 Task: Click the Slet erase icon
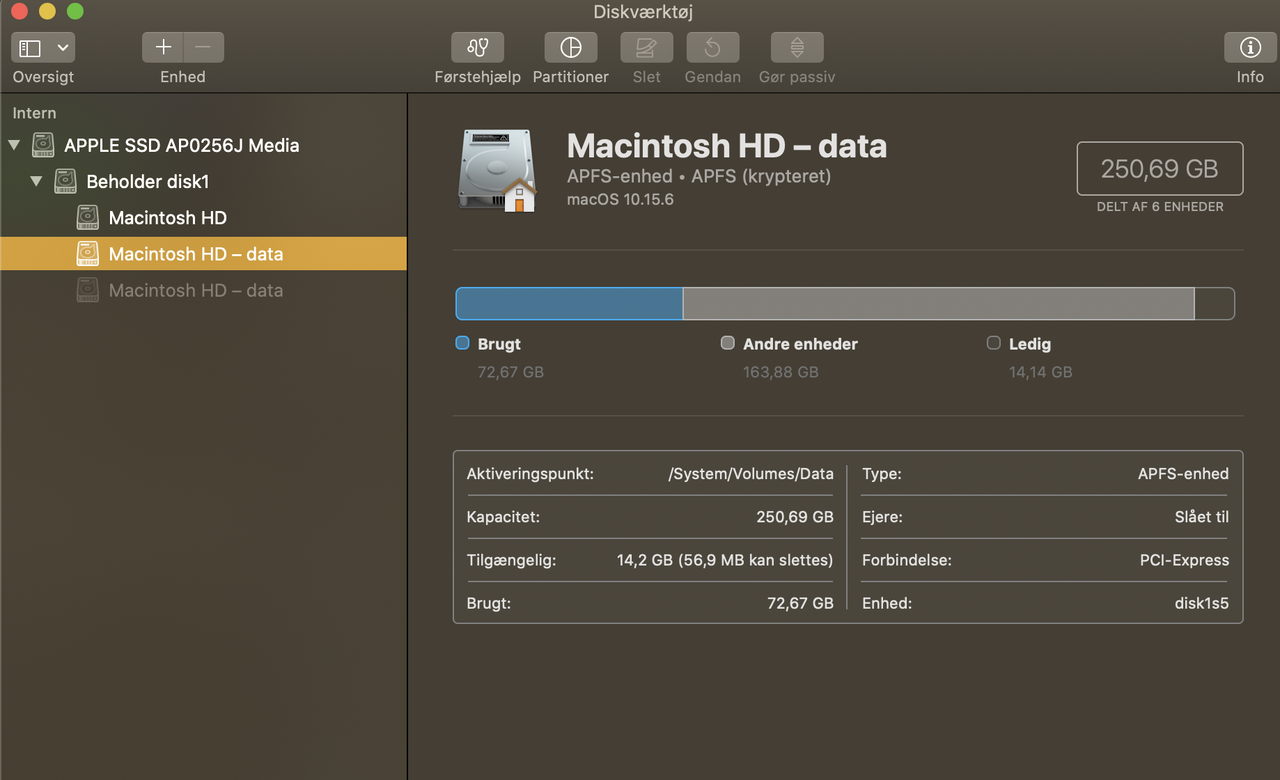click(x=646, y=47)
